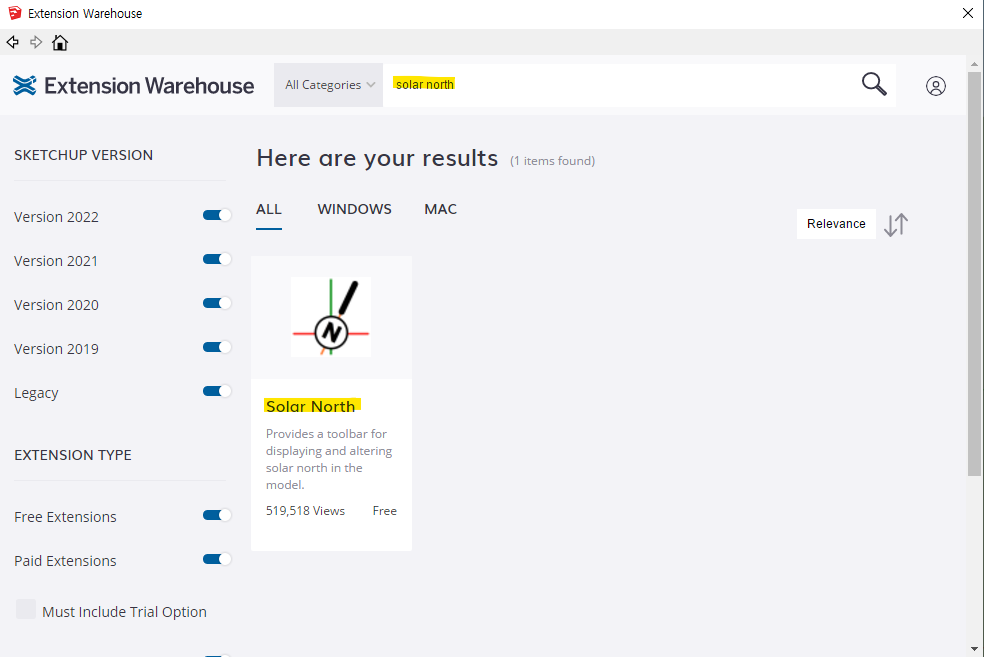Open the home page via house icon
Image resolution: width=984 pixels, height=657 pixels.
(x=60, y=43)
